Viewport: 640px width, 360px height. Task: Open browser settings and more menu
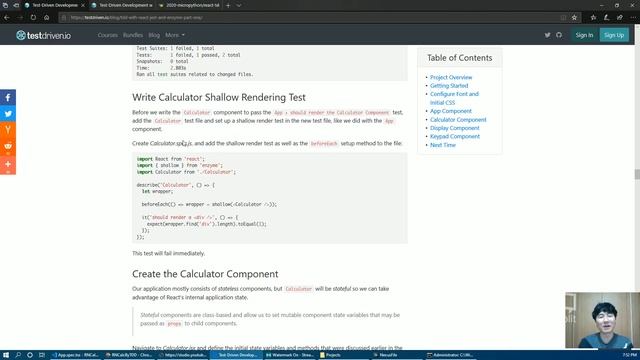[633, 18]
